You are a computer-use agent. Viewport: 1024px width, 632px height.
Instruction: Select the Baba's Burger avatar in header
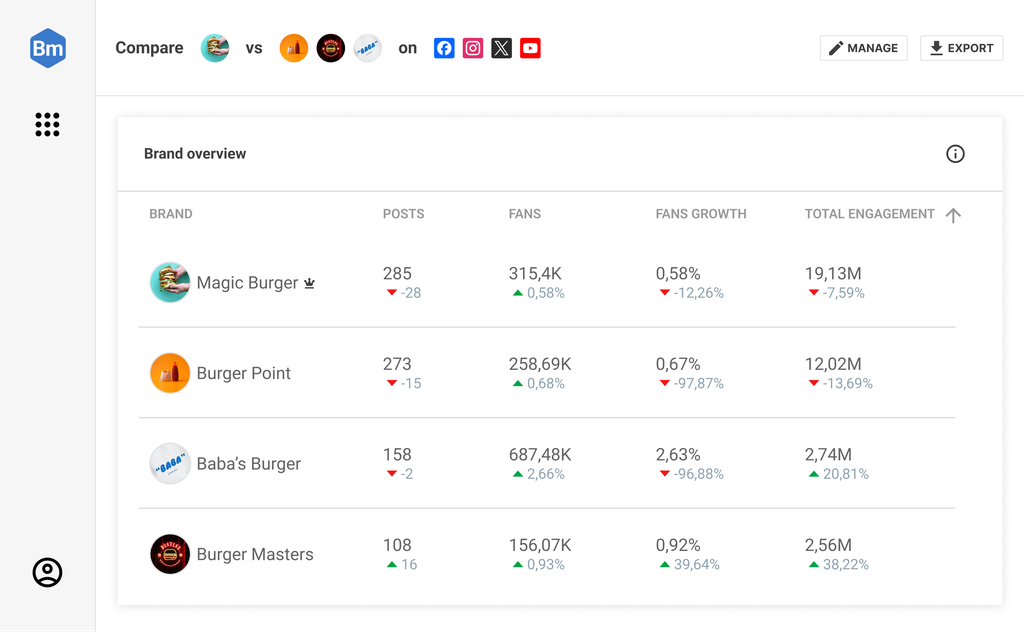pyautogui.click(x=368, y=48)
